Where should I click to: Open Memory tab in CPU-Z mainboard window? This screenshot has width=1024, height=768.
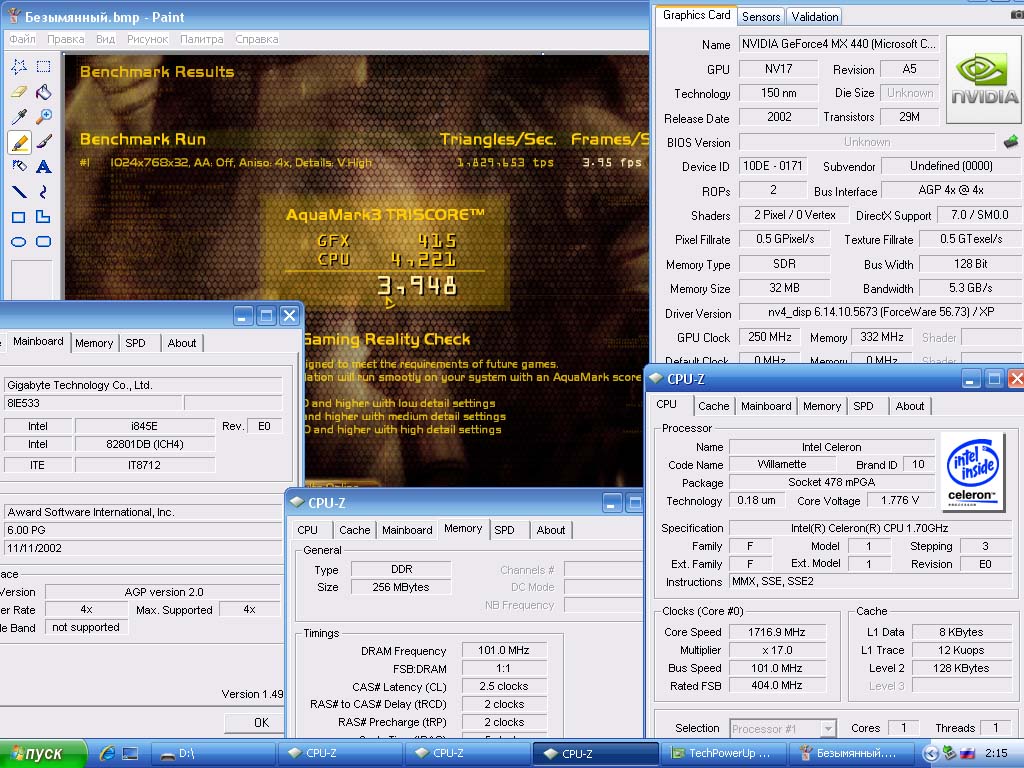coord(94,344)
